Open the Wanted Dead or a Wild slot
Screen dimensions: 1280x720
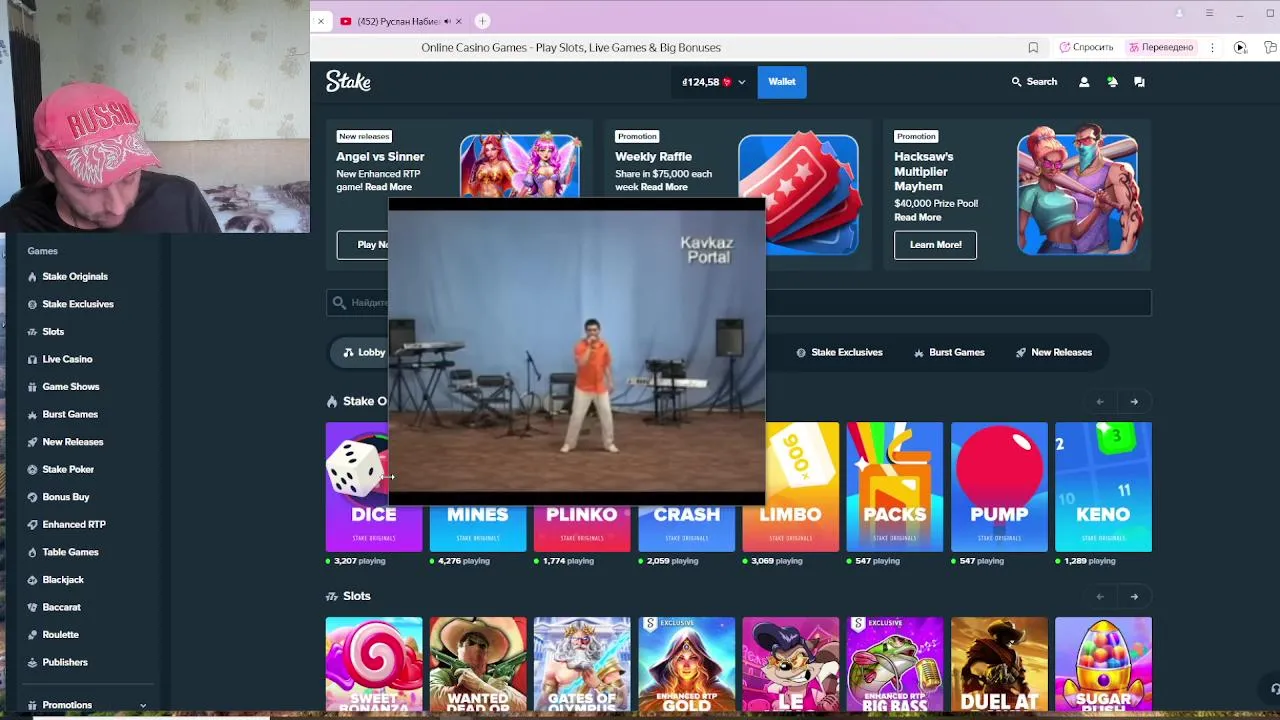478,664
